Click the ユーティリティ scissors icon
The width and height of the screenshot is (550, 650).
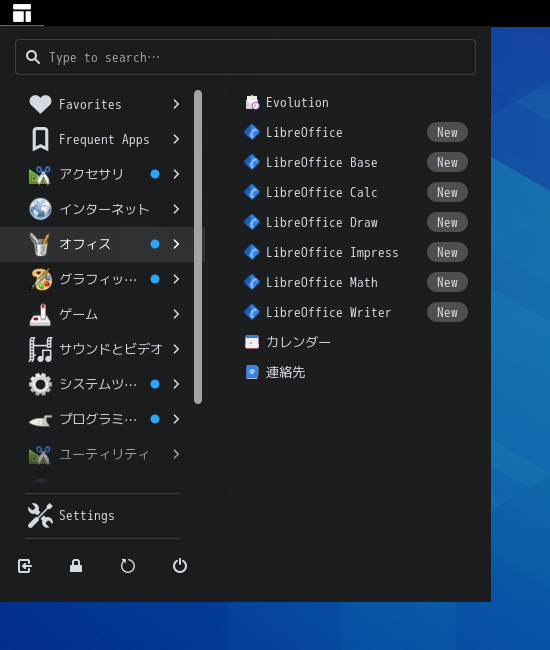tap(40, 454)
